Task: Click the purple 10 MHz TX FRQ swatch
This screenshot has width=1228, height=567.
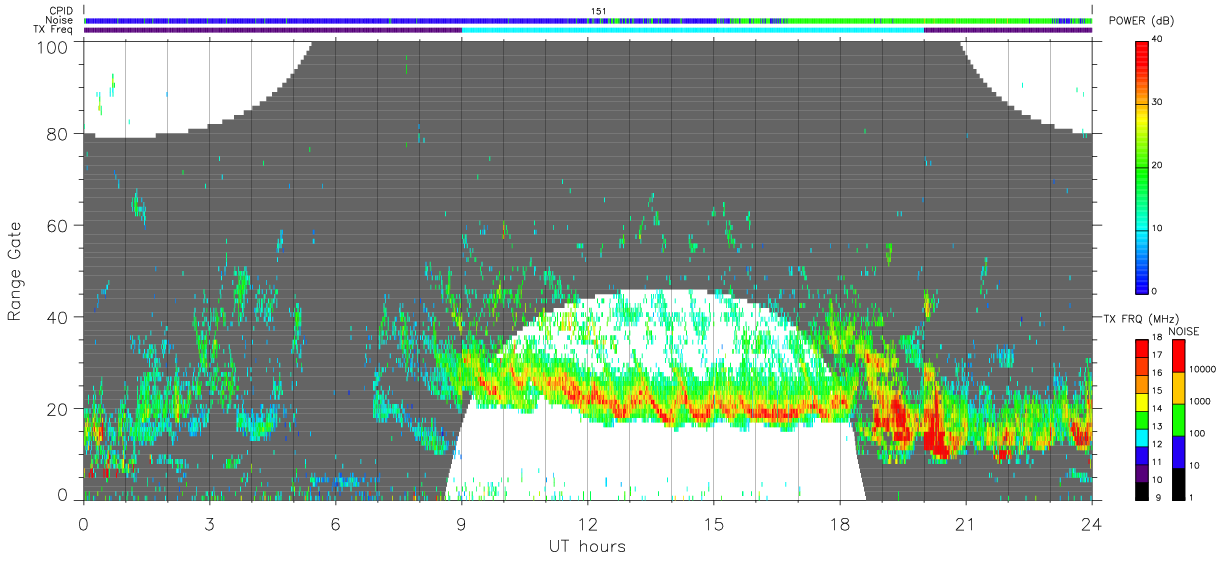Action: point(1143,474)
